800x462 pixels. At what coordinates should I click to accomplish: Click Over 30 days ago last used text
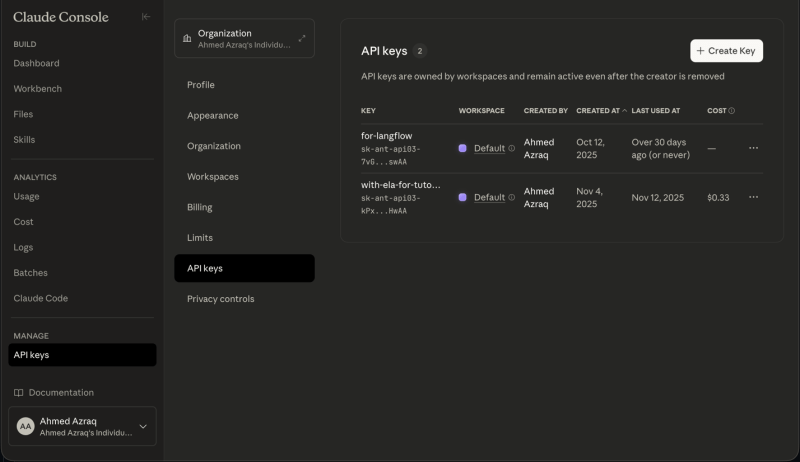[661, 148]
